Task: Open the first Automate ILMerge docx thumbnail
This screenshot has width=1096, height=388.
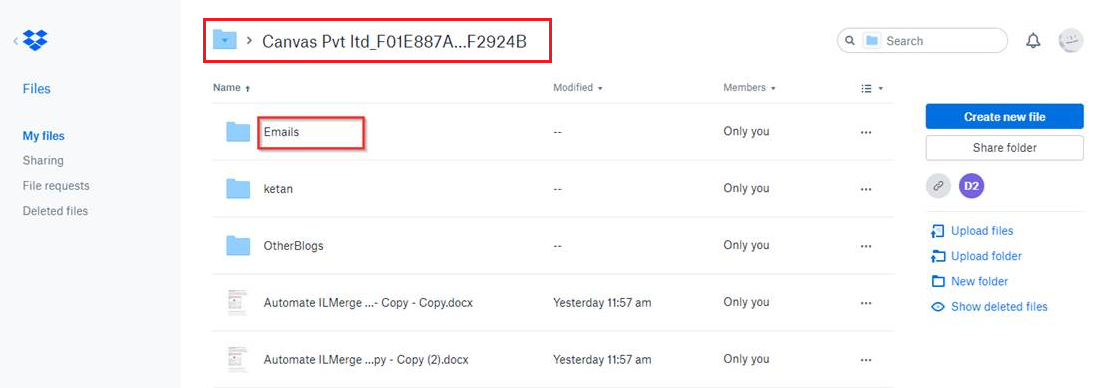Action: pyautogui.click(x=238, y=303)
